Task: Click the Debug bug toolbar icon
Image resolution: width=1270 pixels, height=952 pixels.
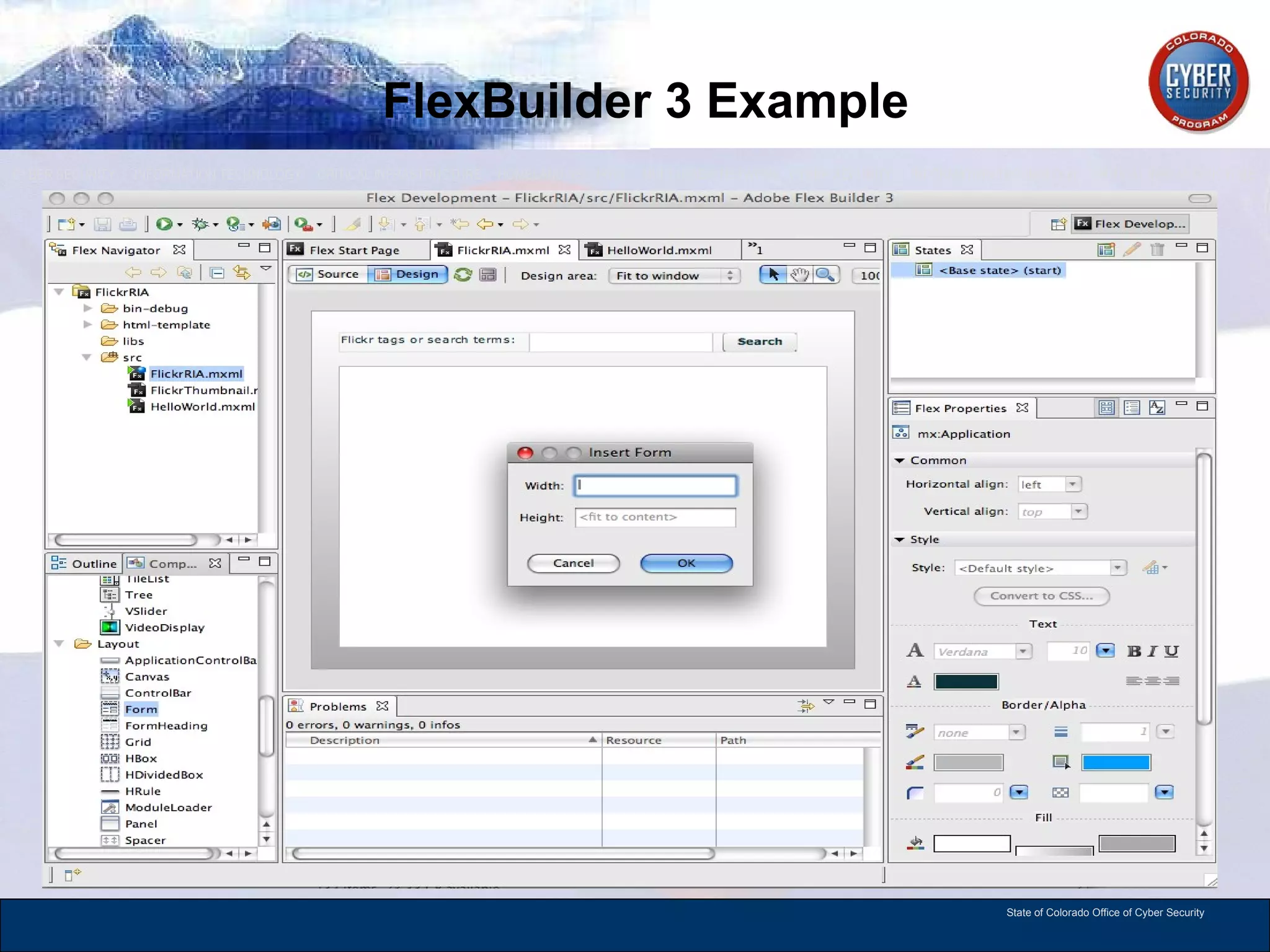Action: click(x=200, y=224)
